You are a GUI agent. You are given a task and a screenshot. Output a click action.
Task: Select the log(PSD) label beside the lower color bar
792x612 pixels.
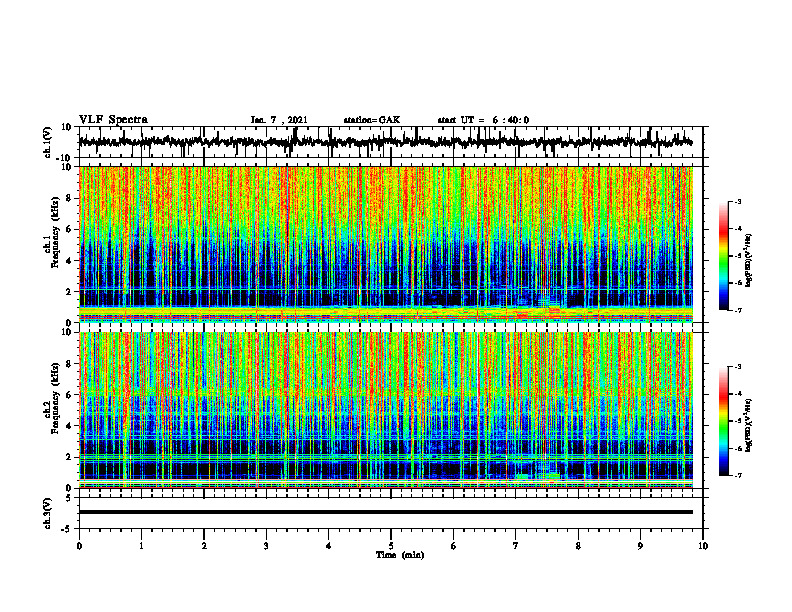pyautogui.click(x=749, y=425)
